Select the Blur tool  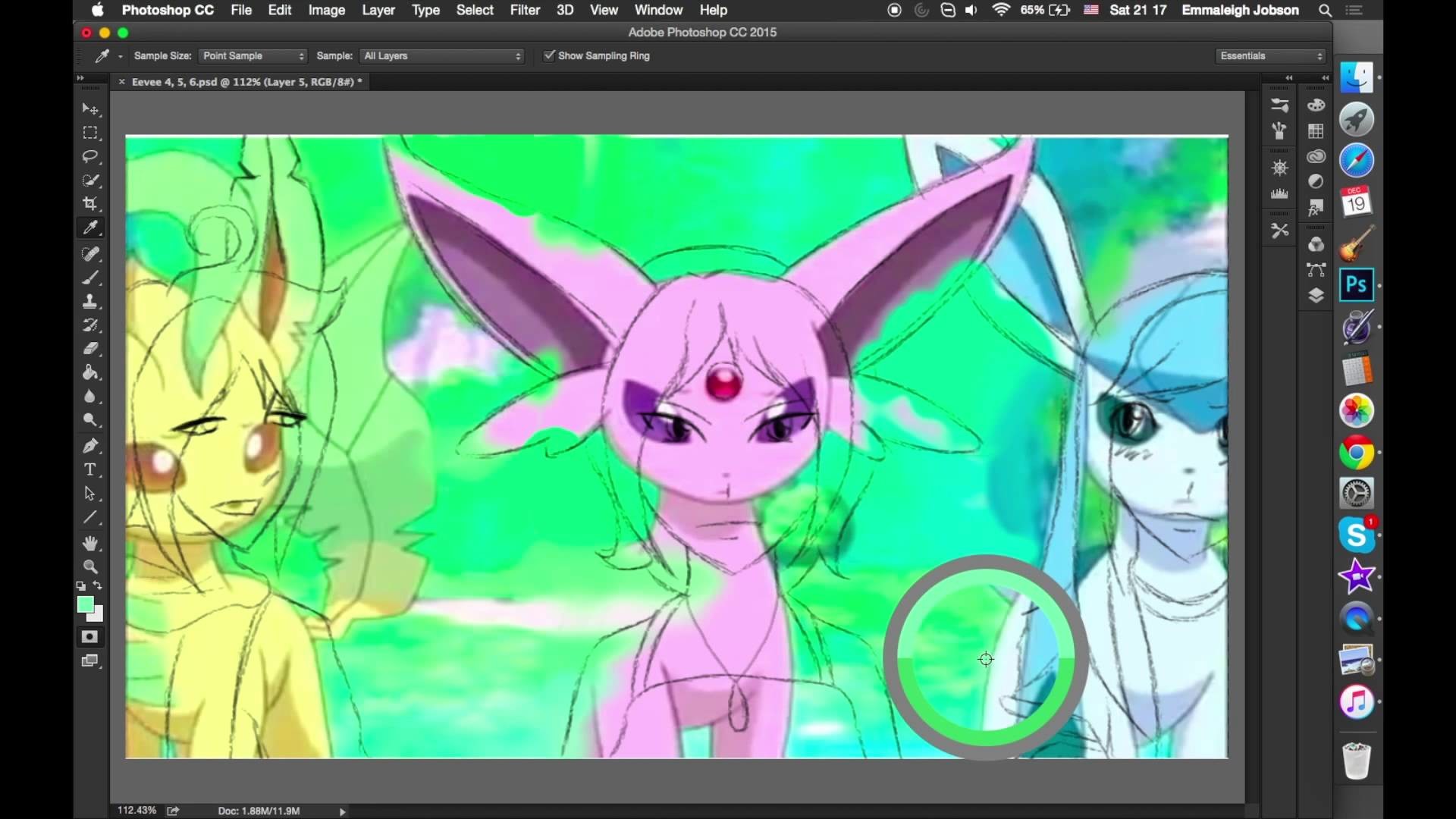click(90, 397)
